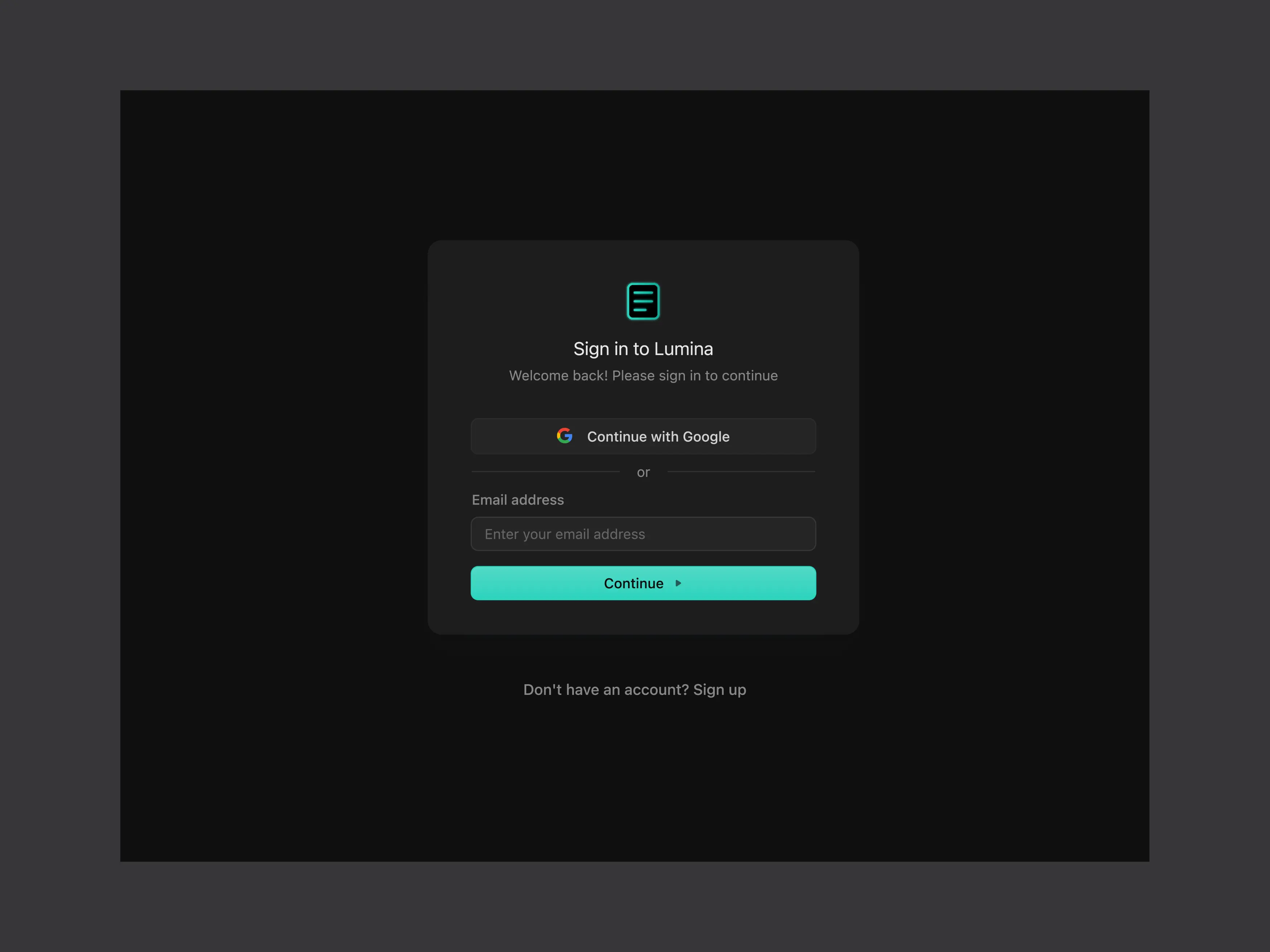Click "Continue with Google"

click(643, 436)
